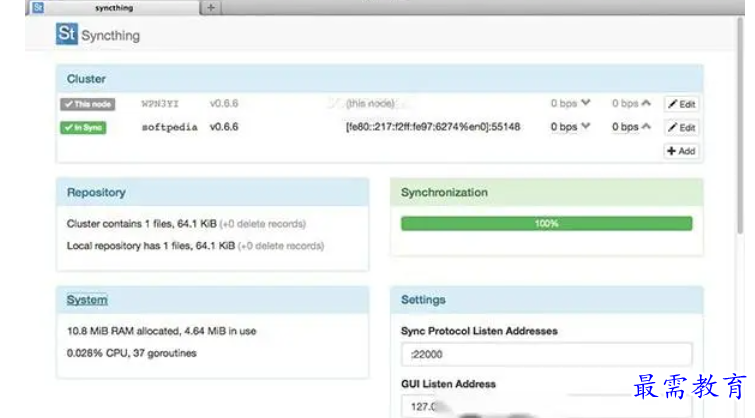Click the (this node) address text
The image size is (755, 418).
370,104
